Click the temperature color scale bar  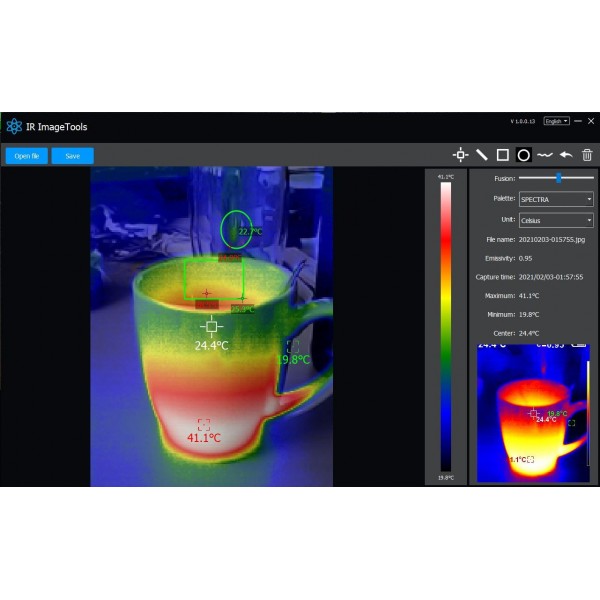click(445, 325)
